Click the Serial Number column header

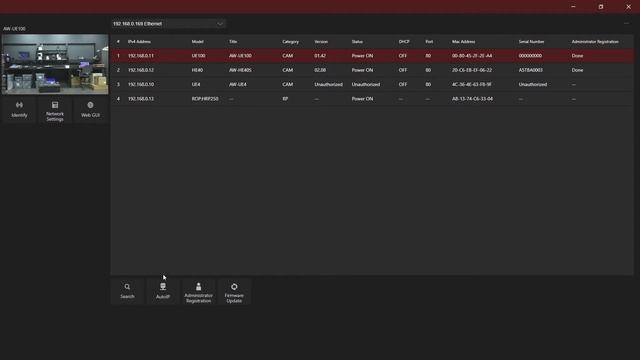tap(531, 42)
